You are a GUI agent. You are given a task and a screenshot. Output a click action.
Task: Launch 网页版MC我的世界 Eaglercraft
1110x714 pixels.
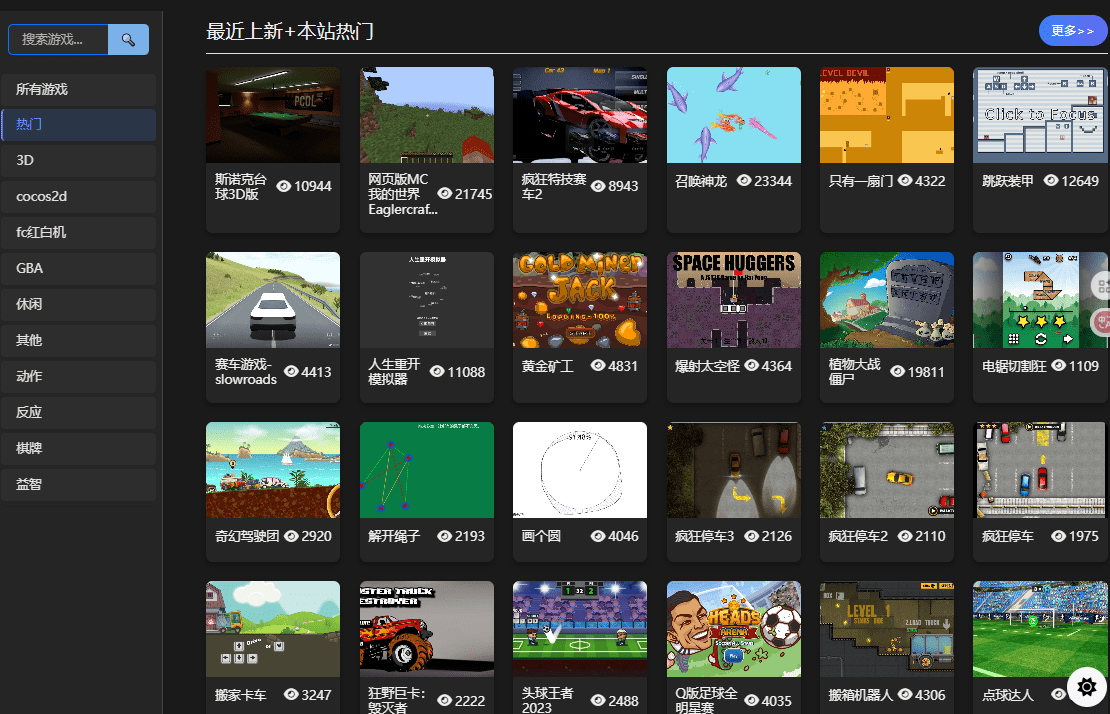point(426,114)
